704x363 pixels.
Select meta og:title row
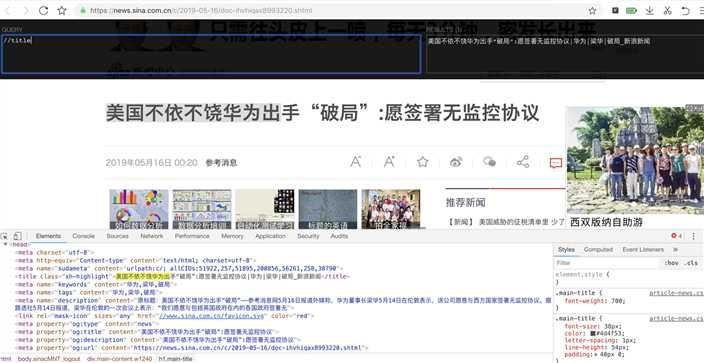tap(146, 332)
